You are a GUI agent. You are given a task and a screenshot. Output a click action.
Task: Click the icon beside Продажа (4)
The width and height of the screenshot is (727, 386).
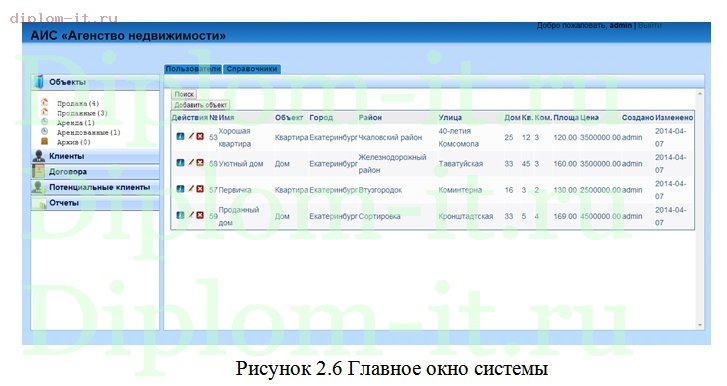pos(45,102)
